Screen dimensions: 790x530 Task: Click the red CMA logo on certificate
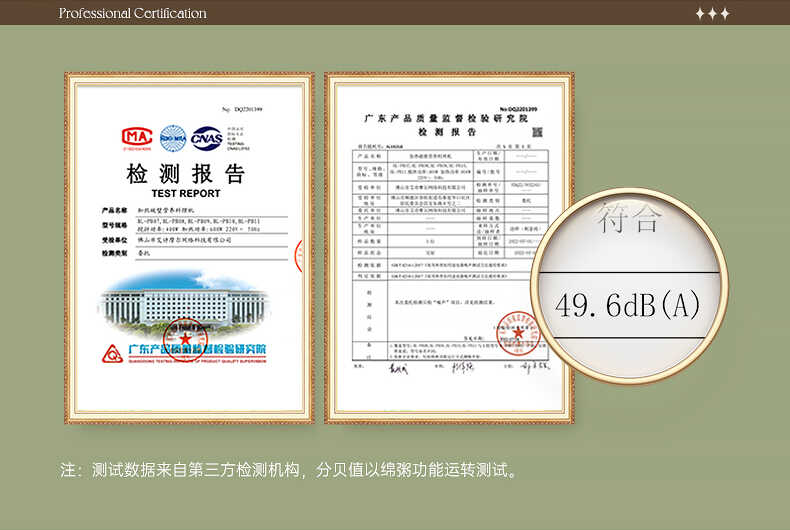click(x=137, y=139)
